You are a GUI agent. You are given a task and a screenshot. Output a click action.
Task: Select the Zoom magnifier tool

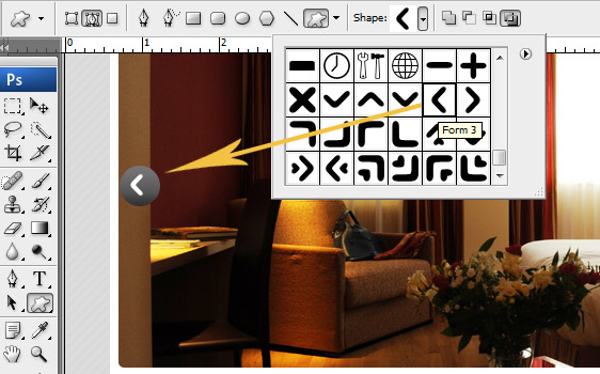click(39, 353)
